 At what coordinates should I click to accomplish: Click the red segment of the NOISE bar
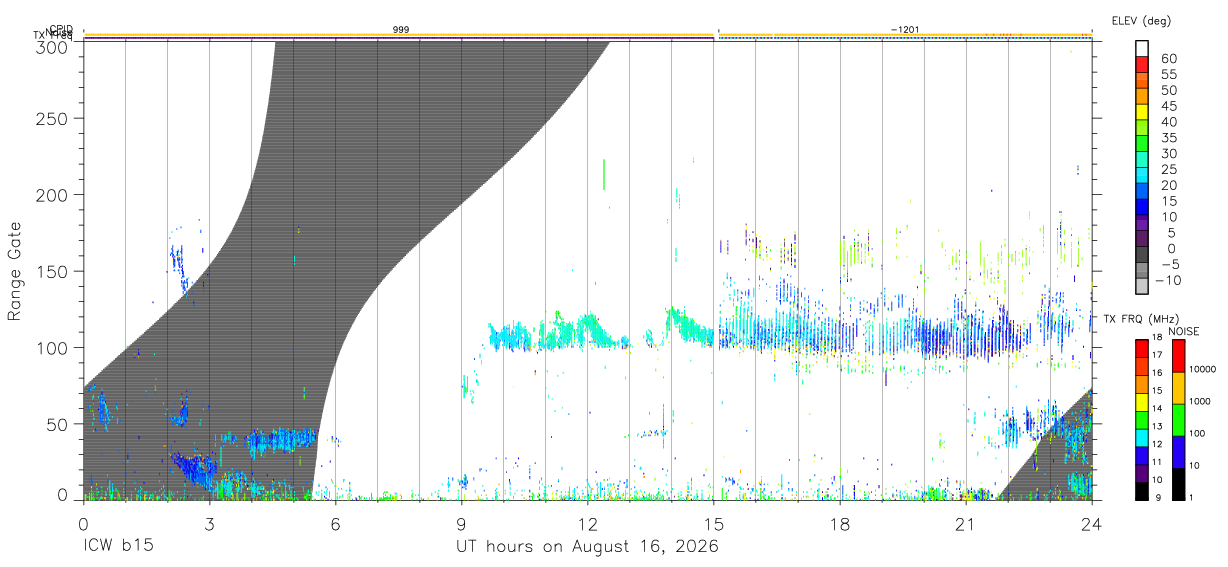point(1178,356)
